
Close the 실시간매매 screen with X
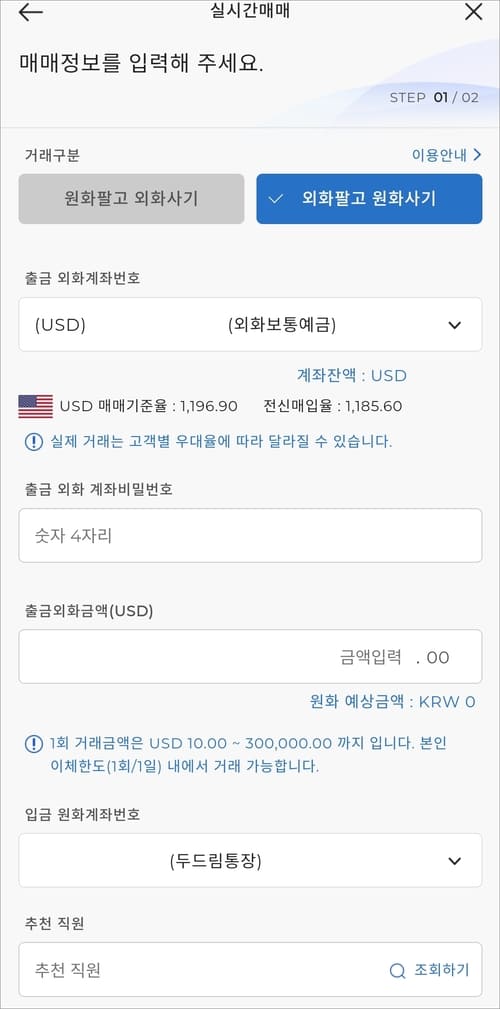click(x=473, y=12)
